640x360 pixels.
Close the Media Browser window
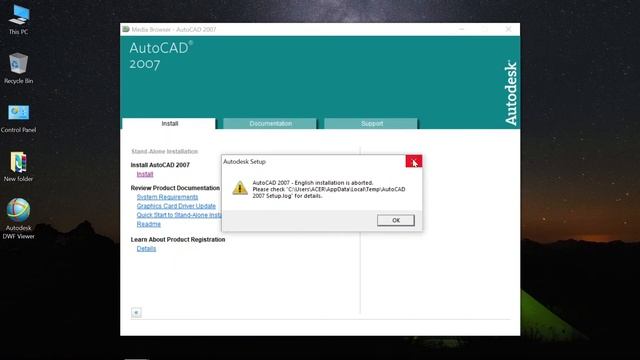click(x=508, y=29)
